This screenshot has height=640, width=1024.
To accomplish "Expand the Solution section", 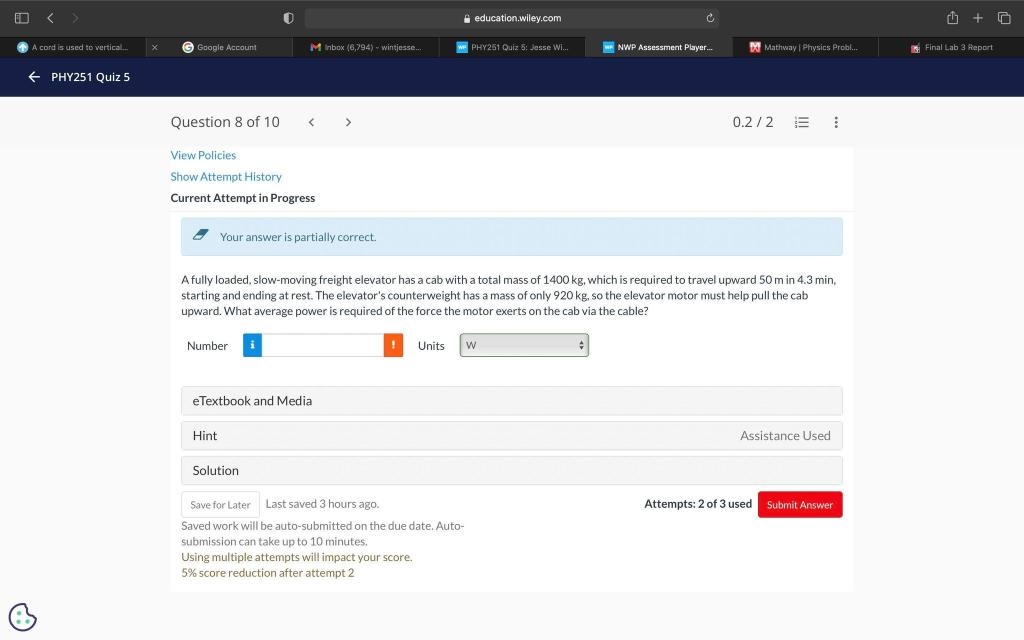I will click(511, 470).
